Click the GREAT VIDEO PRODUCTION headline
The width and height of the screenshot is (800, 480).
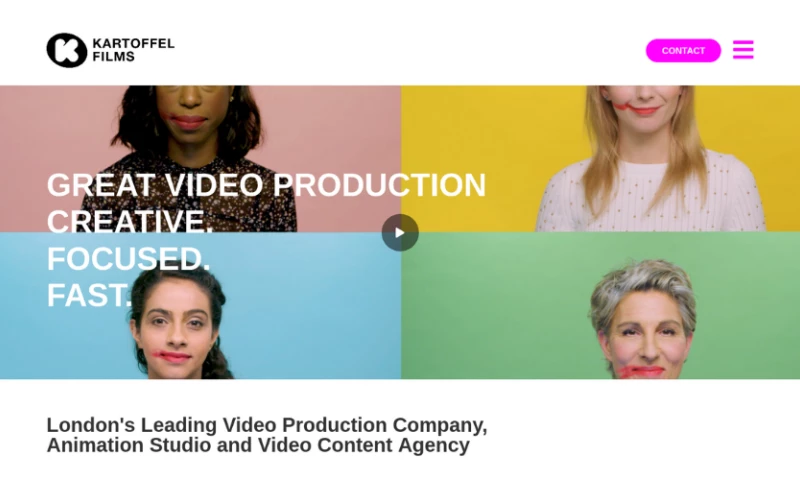click(266, 185)
